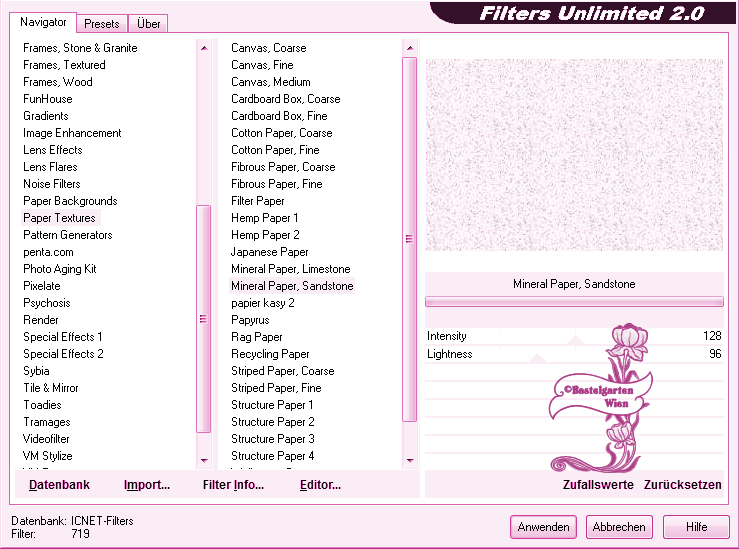The height and width of the screenshot is (549, 739).
Task: Select Tramages category
Action: 47,422
